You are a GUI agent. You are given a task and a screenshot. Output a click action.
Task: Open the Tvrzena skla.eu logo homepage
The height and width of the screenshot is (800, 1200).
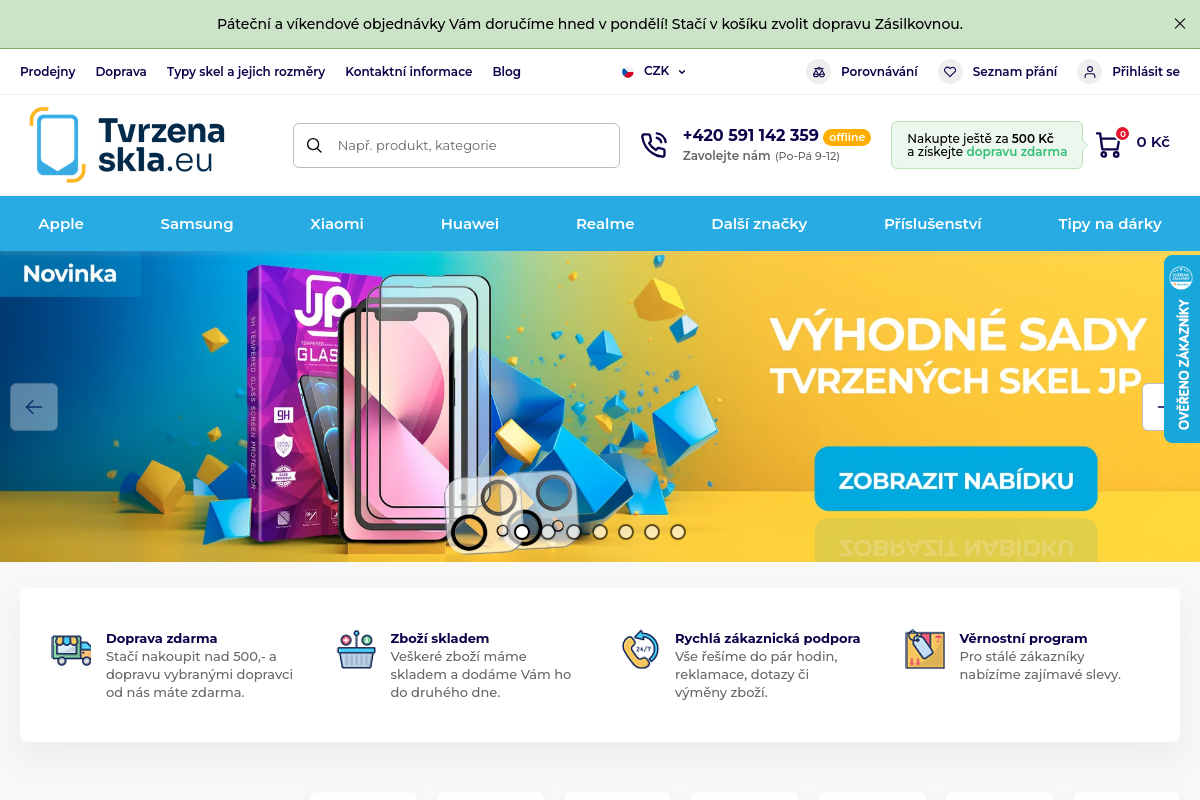pos(127,145)
